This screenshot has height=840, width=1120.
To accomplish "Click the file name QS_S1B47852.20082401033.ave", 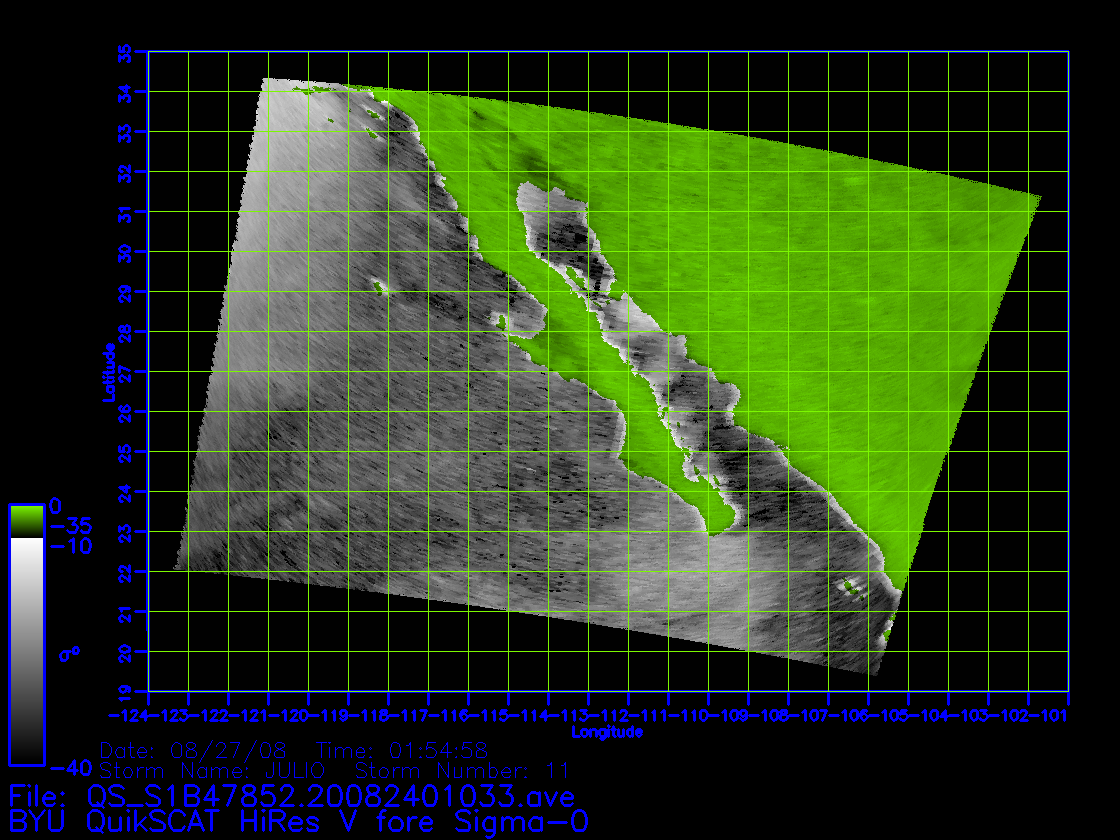I will point(330,797).
